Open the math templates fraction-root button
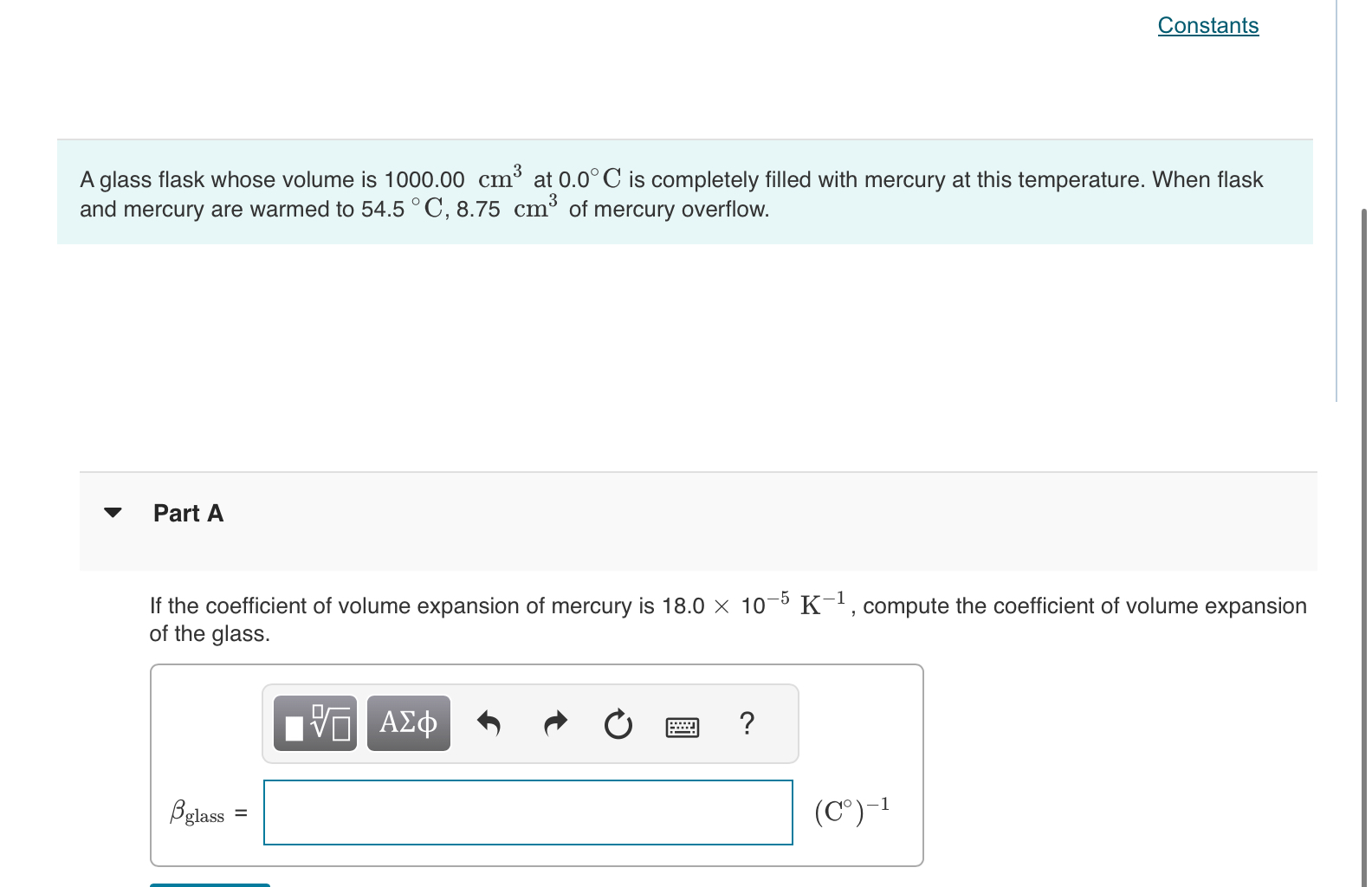This screenshot has width=1372, height=887. tap(315, 722)
